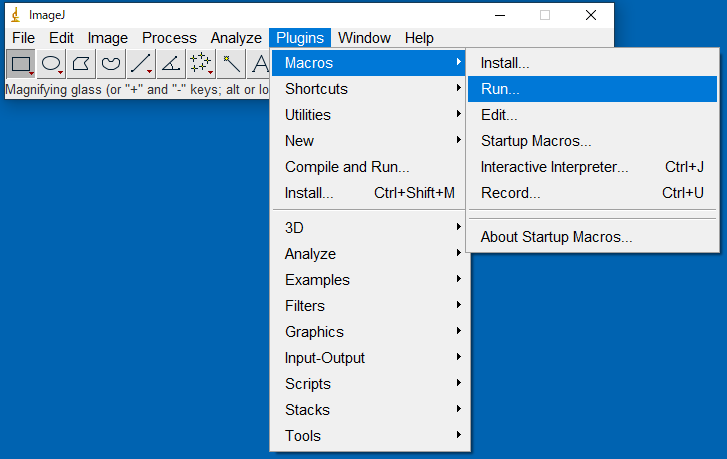Select the Text tool
The image size is (727, 459).
tap(259, 64)
